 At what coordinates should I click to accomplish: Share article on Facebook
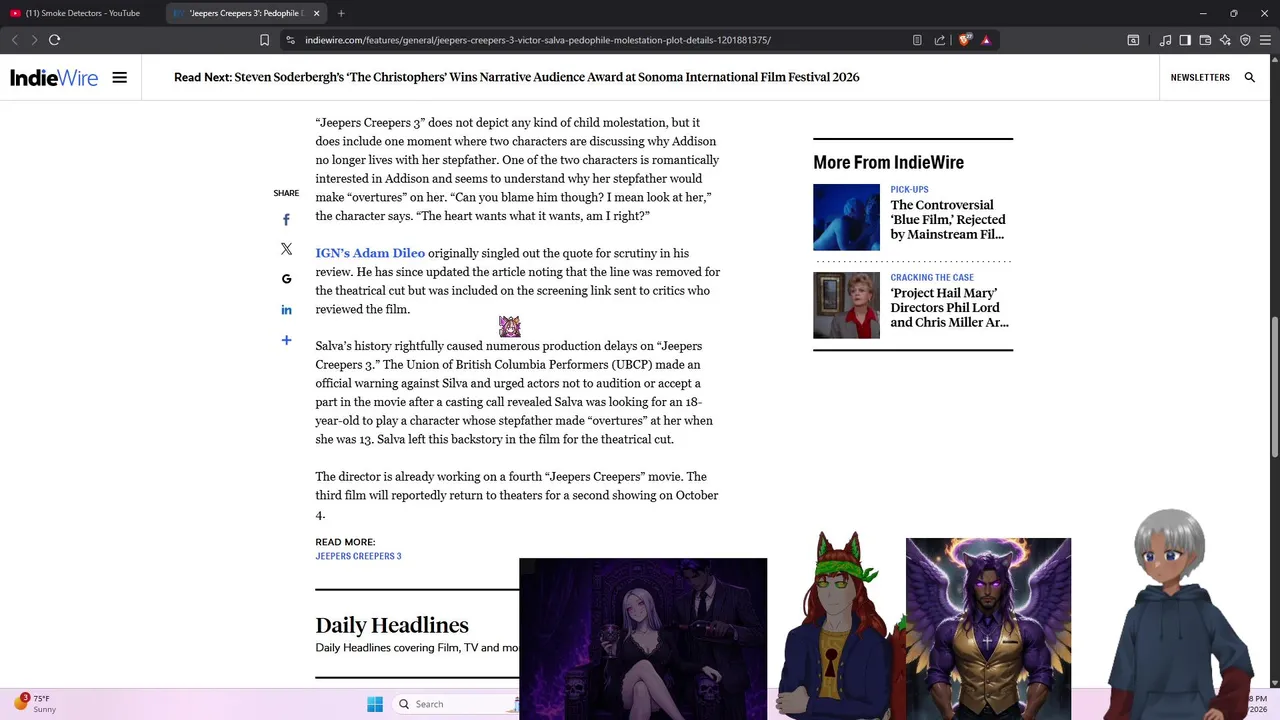286,220
